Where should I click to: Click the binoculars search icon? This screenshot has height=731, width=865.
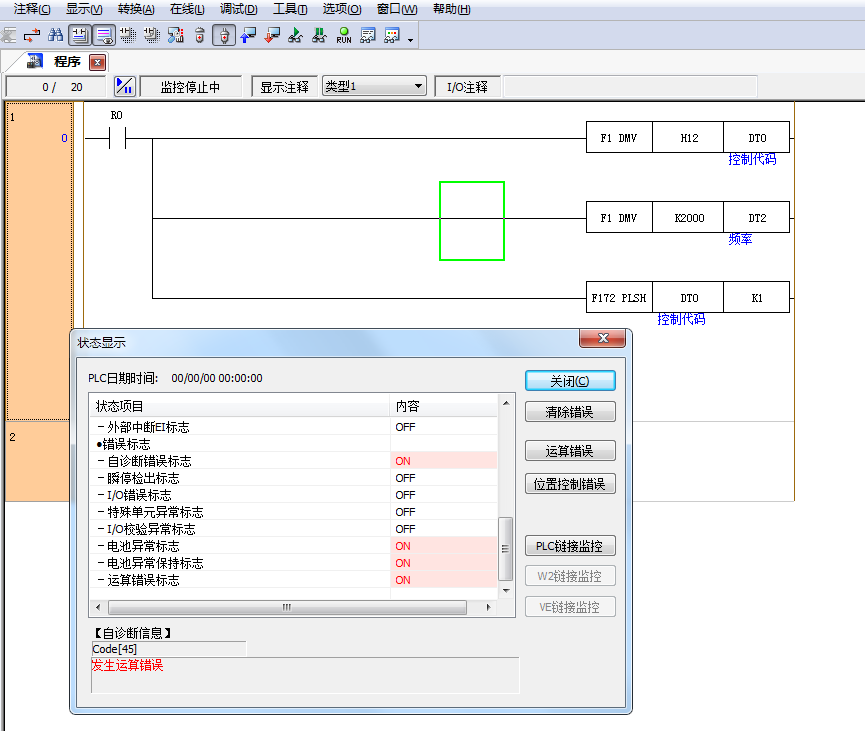[x=56, y=36]
